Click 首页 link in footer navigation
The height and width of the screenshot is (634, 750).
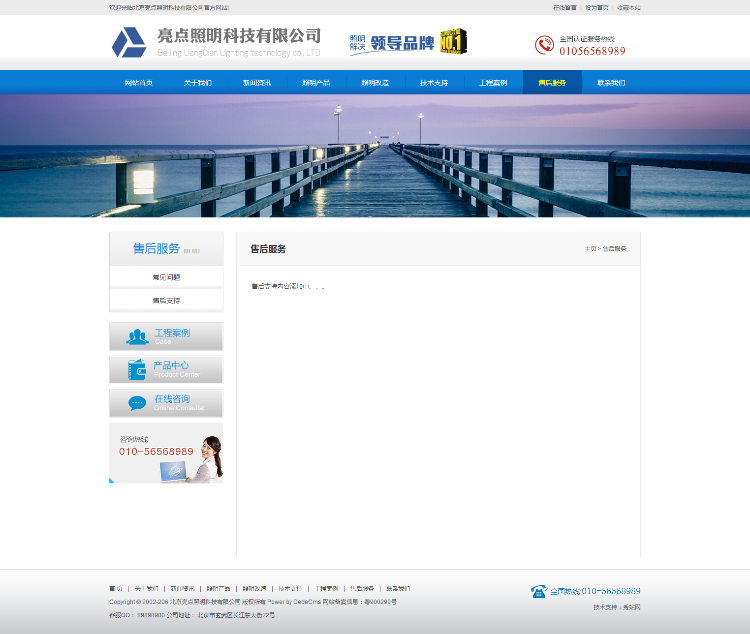[x=116, y=589]
